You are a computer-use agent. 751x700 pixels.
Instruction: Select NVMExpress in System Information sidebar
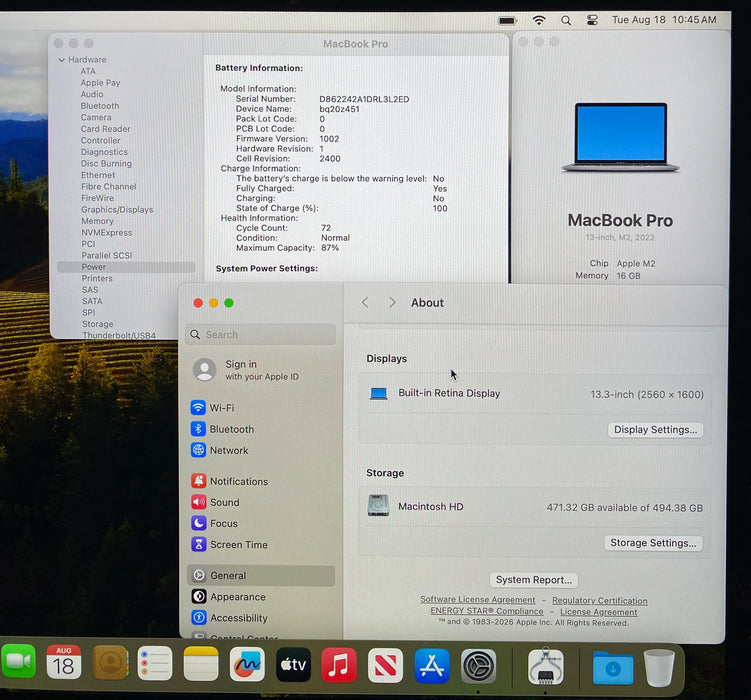(x=106, y=232)
